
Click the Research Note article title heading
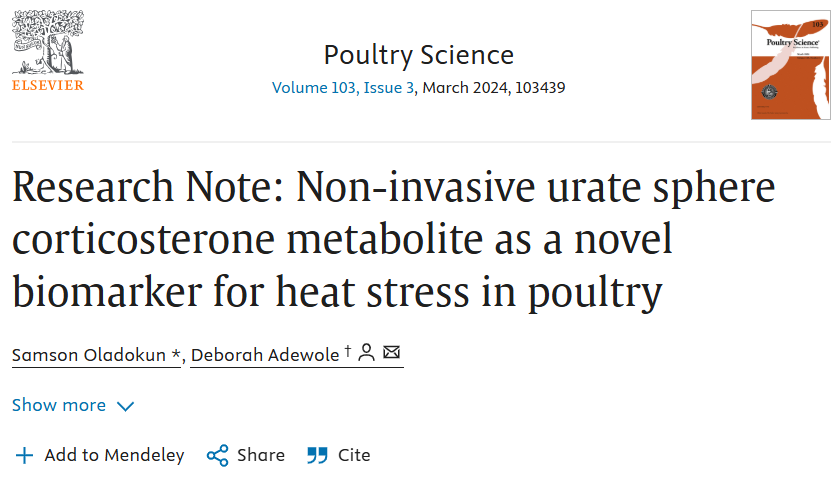[393, 239]
